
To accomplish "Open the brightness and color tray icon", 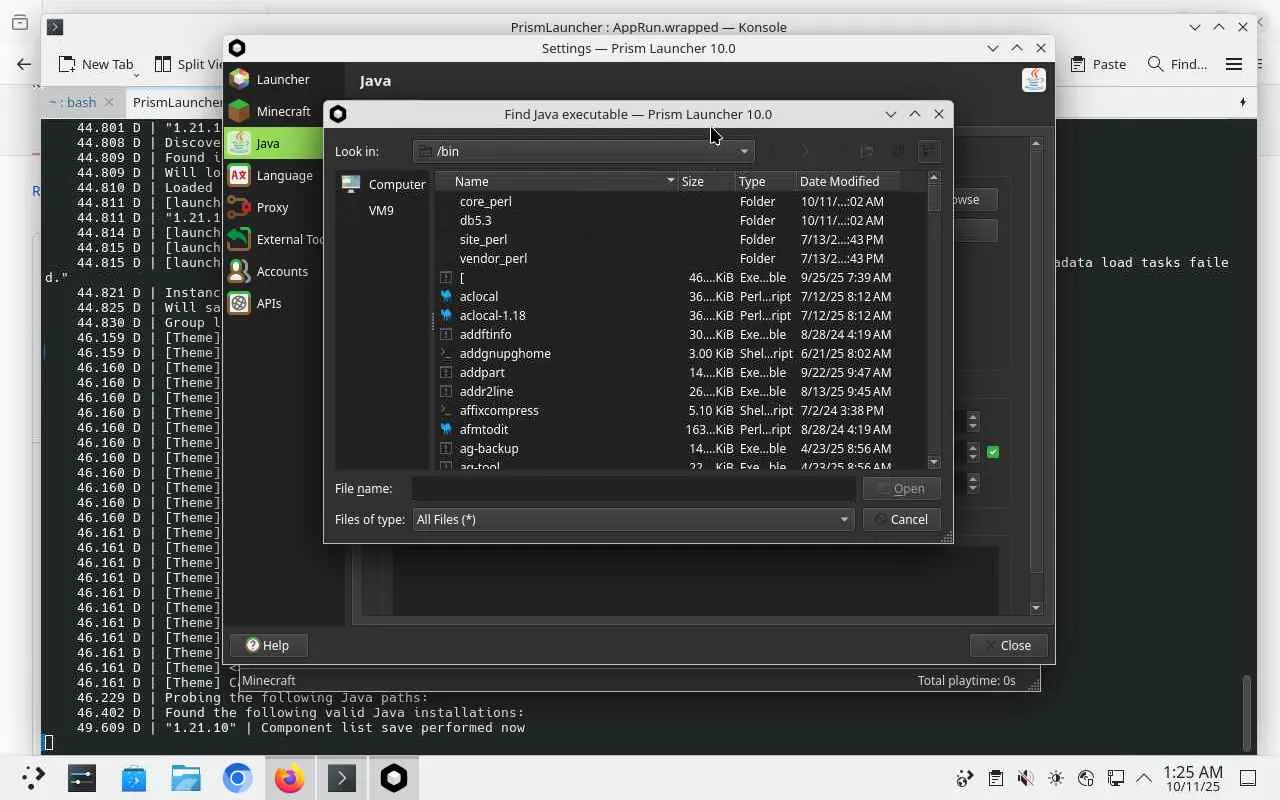I will point(1056,778).
